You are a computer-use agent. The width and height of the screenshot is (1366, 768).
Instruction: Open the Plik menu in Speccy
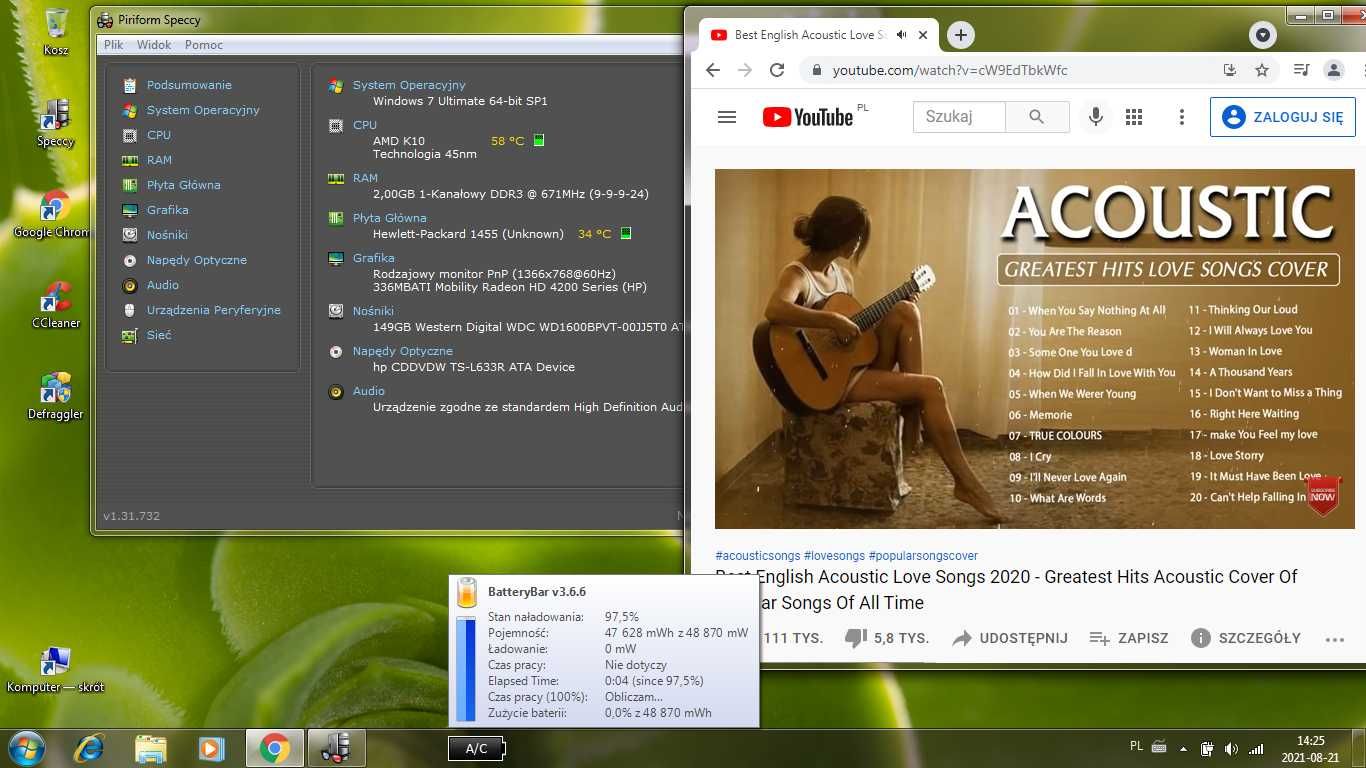[x=114, y=45]
